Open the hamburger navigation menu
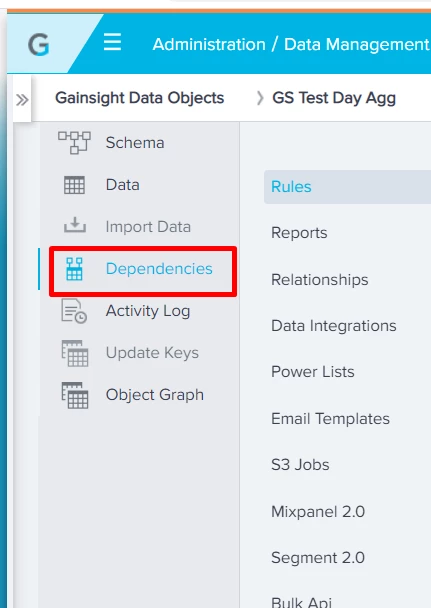The width and height of the screenshot is (431, 608). [112, 42]
